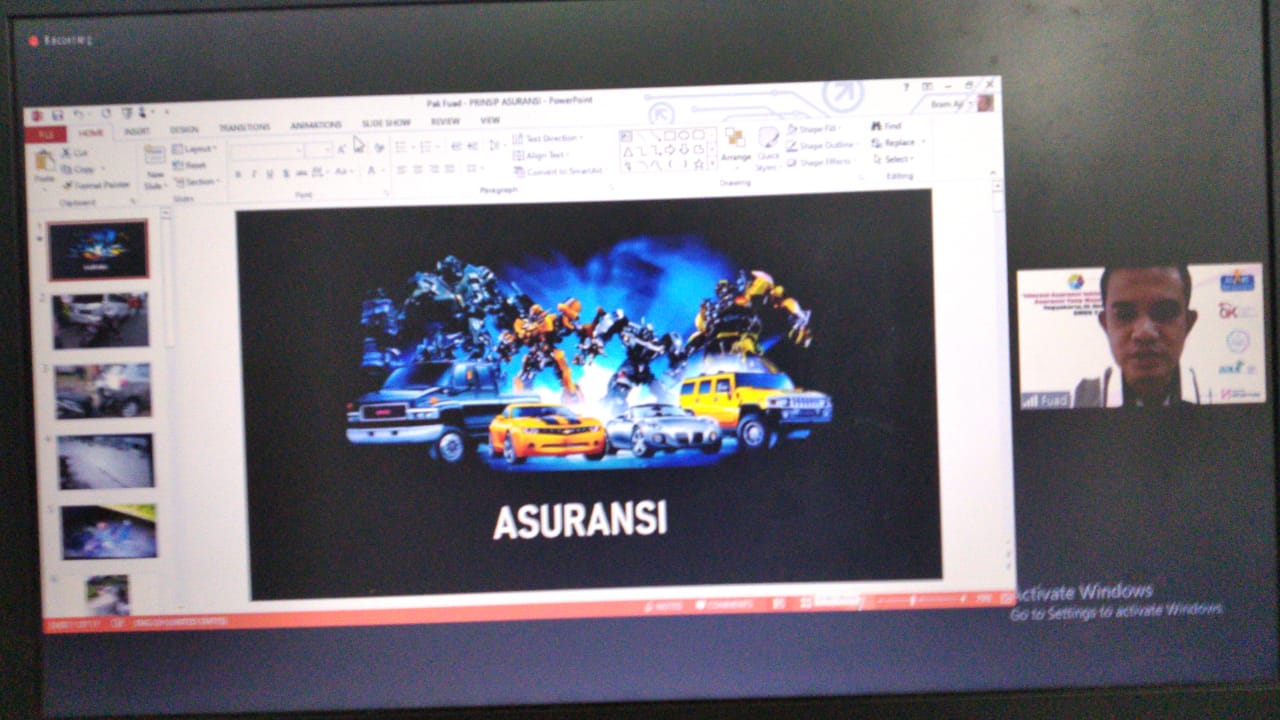Image resolution: width=1280 pixels, height=720 pixels.
Task: Open the Select dropdown in Editing
Action: click(x=893, y=158)
